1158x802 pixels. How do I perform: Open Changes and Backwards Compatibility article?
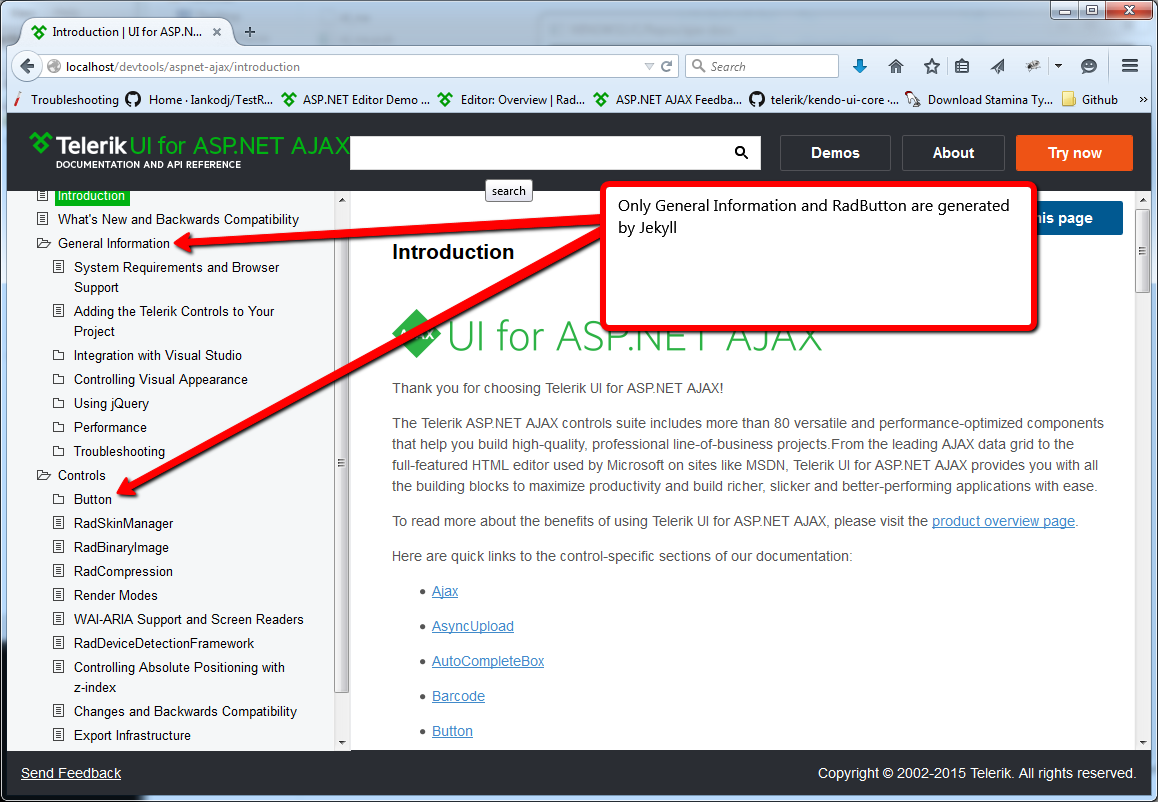(185, 711)
